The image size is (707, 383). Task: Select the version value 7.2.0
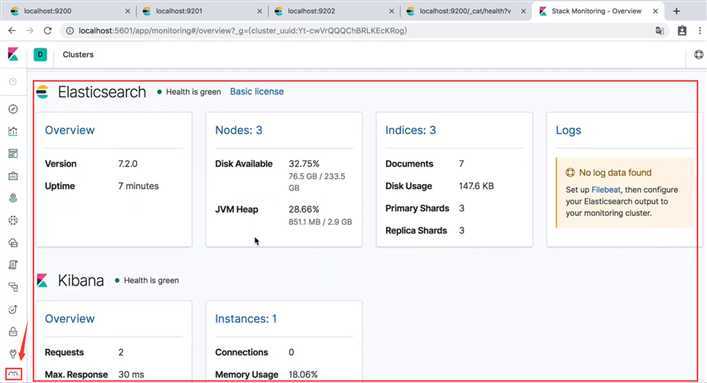tap(128, 164)
